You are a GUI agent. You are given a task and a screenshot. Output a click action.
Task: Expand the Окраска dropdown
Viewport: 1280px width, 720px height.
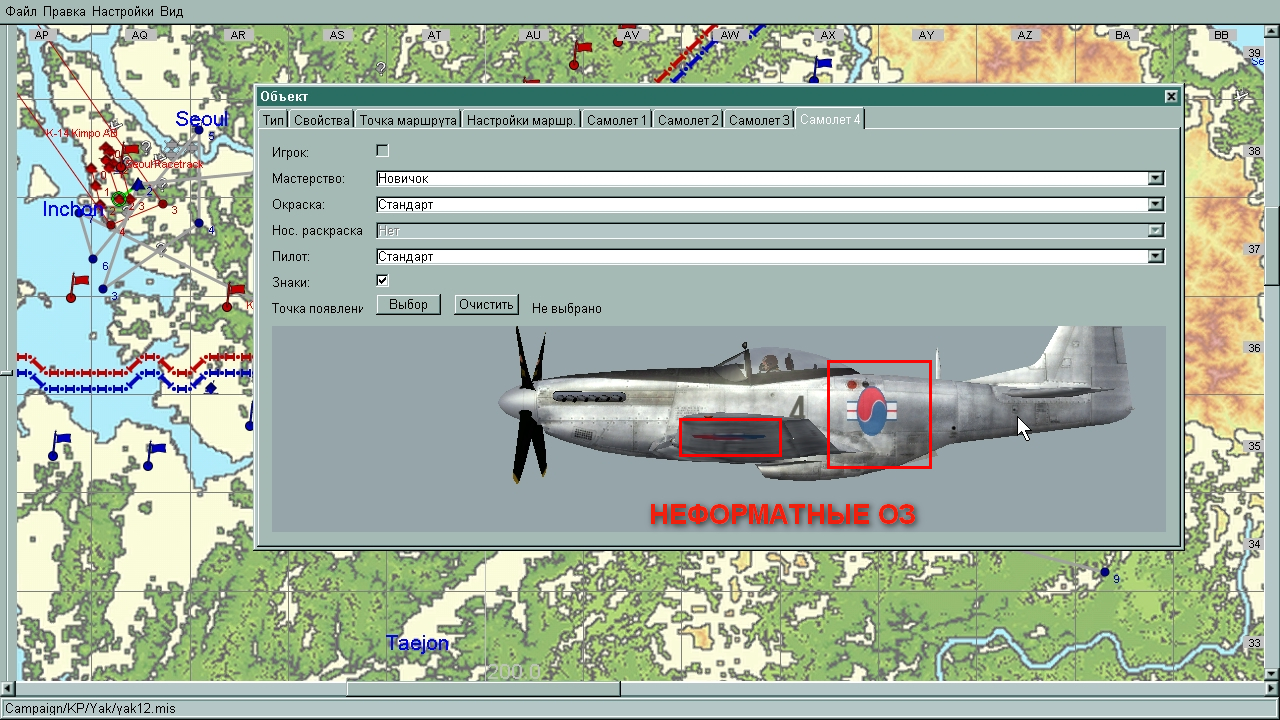[1156, 204]
